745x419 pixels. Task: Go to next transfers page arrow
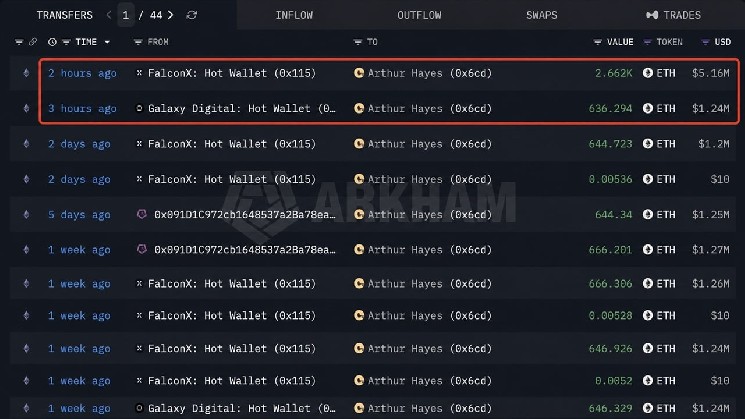click(171, 15)
